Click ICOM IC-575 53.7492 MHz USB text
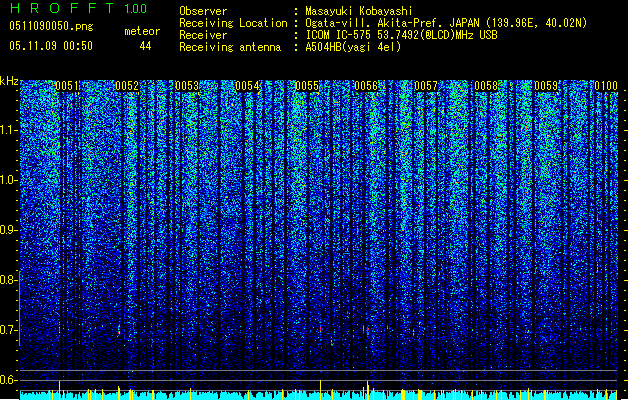Viewport: 629px width, 400px height. (x=401, y=35)
